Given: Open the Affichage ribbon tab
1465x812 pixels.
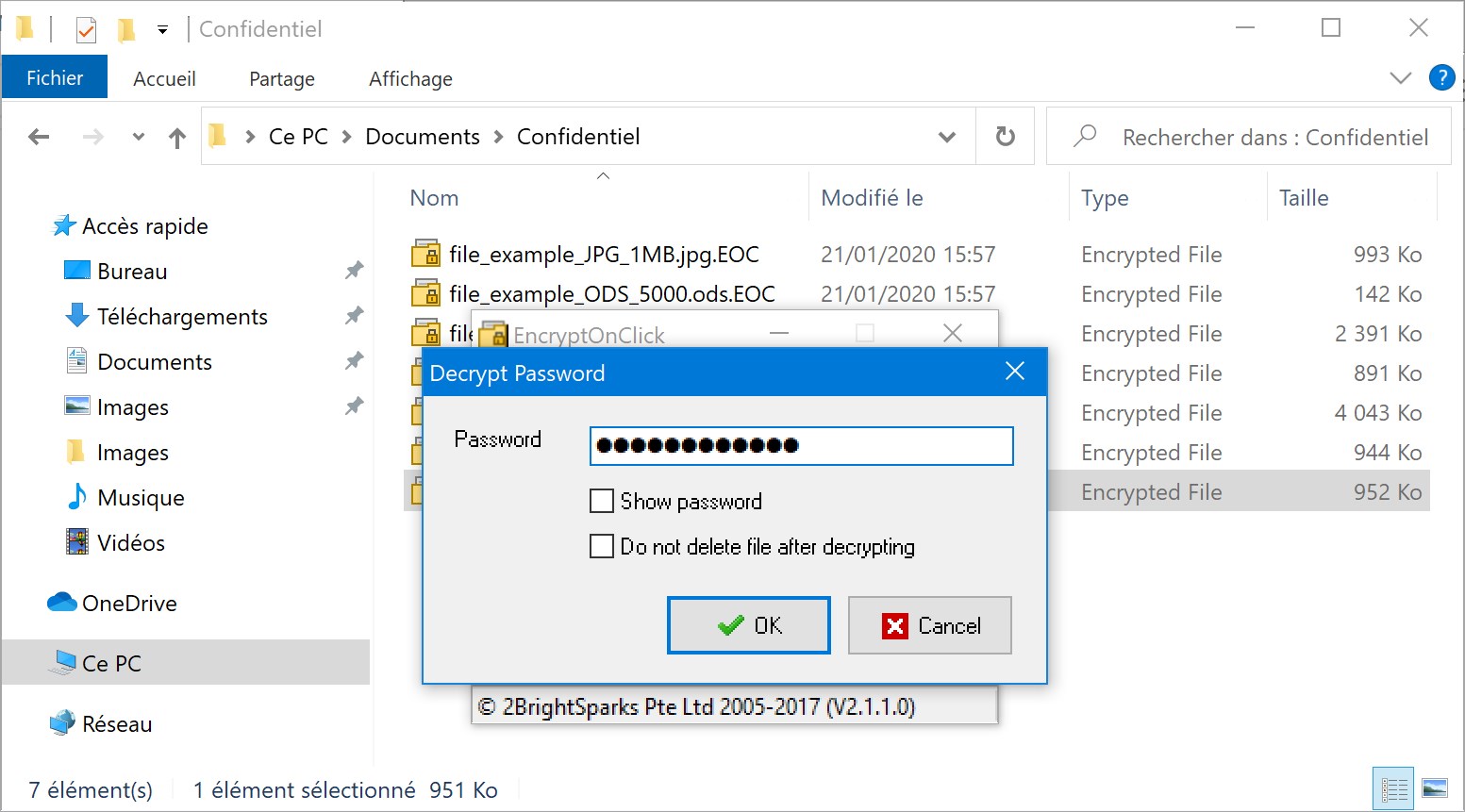Looking at the screenshot, I should (x=410, y=78).
